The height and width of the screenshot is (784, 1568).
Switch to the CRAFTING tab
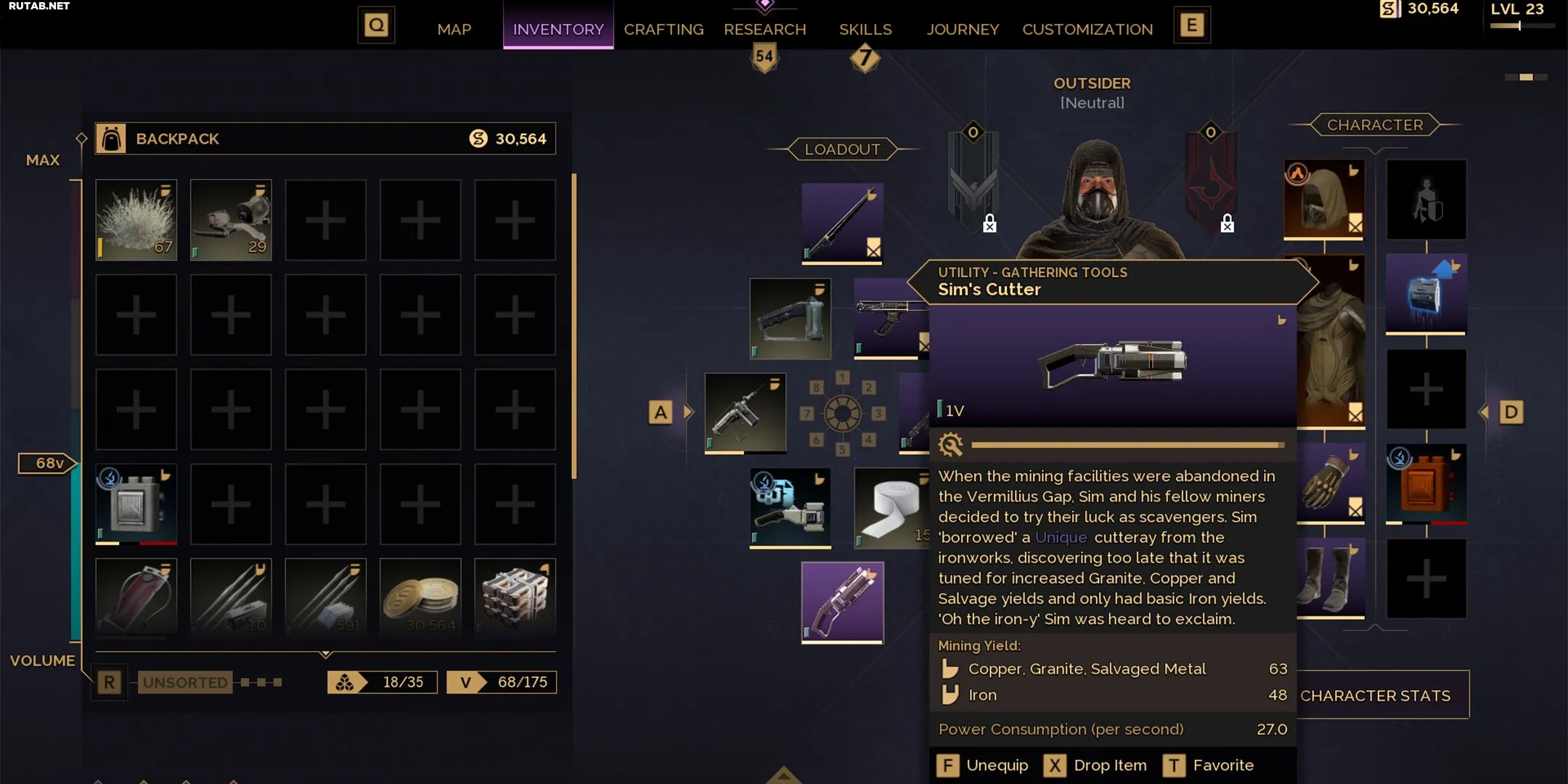[x=663, y=29]
